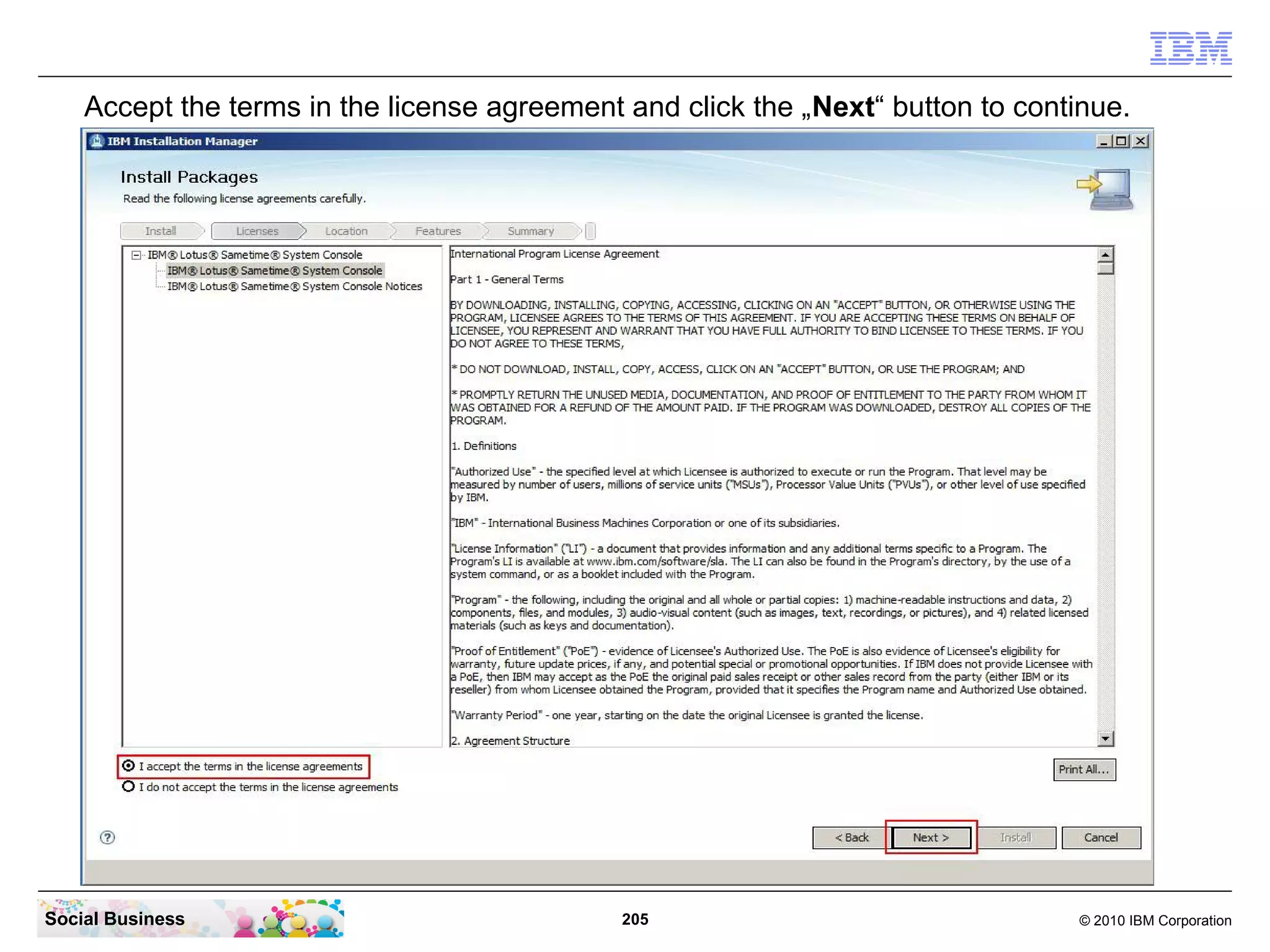1270x952 pixels.
Task: Go to the Location step tab
Action: pos(347,231)
